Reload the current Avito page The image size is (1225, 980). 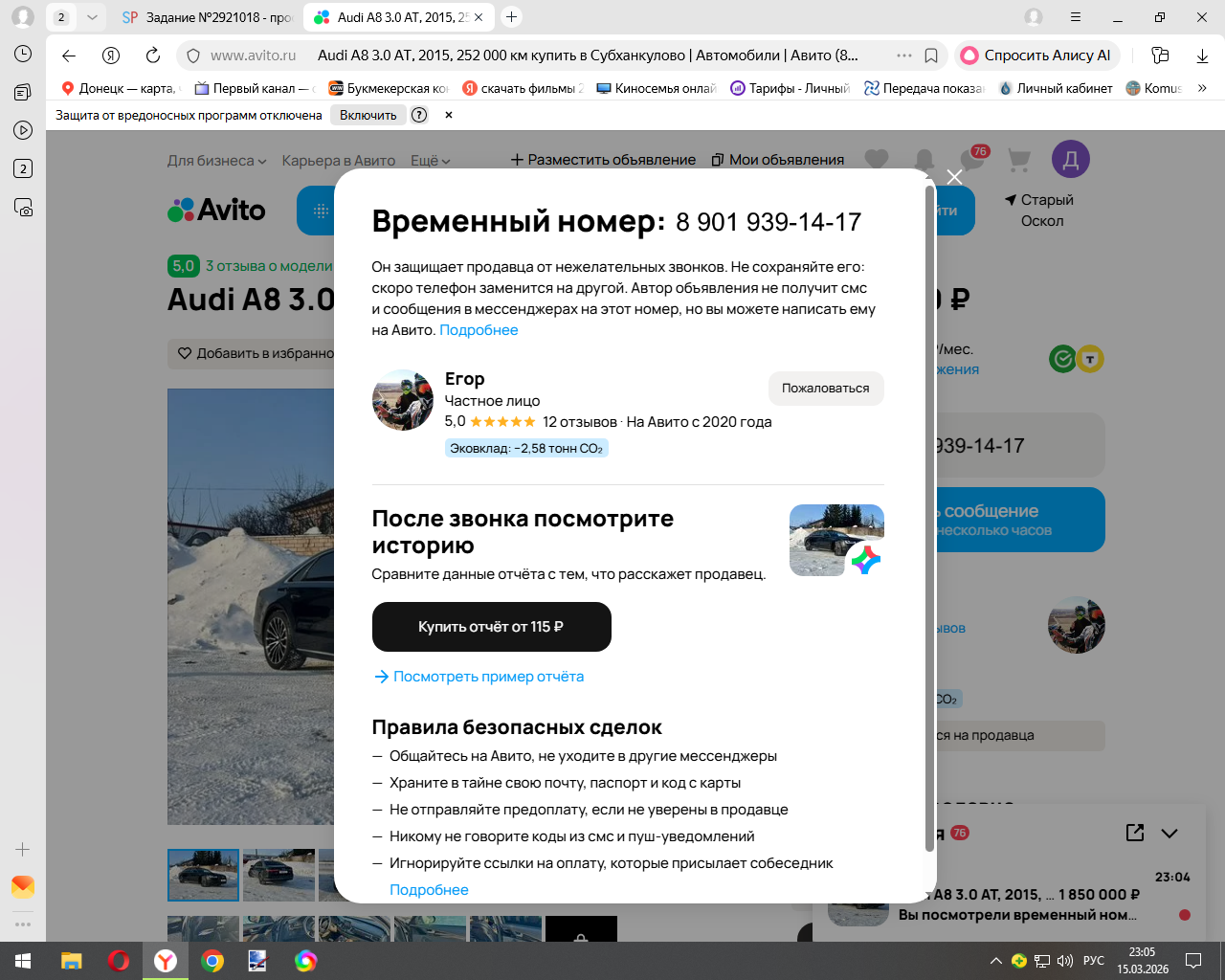click(153, 56)
